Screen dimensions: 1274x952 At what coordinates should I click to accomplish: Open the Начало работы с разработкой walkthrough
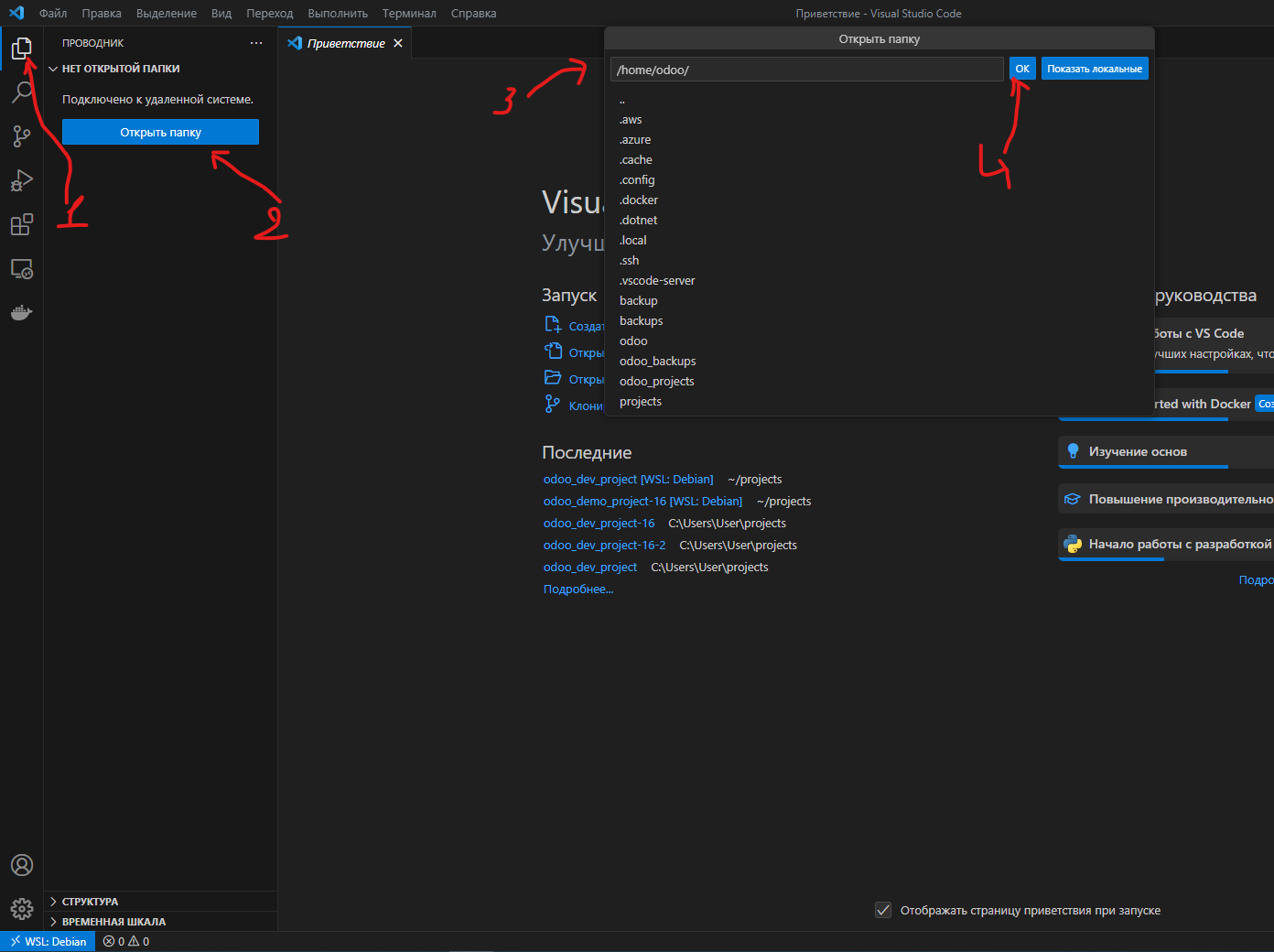coord(1166,544)
